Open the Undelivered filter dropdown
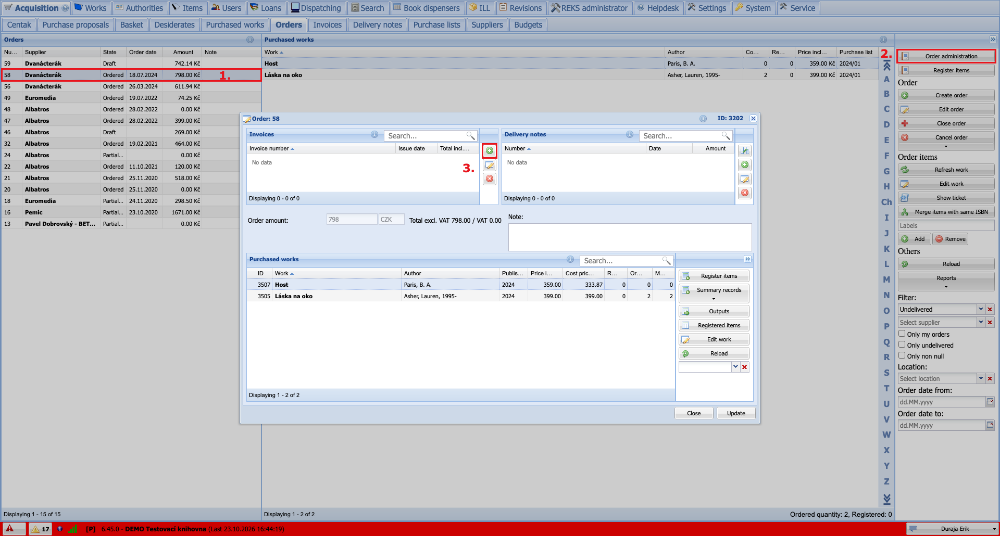Screen dimensions: 1000x536 click(981, 309)
